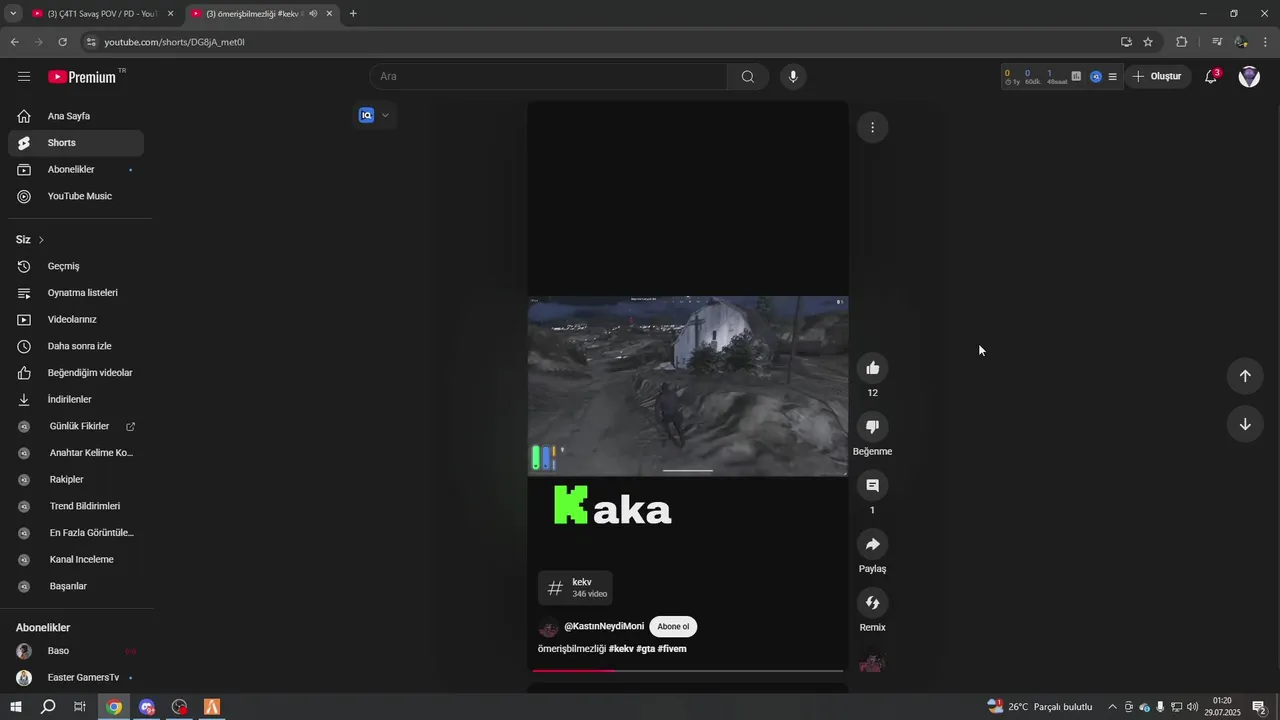1280x720 pixels.
Task: Open a new browser tab
Action: point(353,14)
